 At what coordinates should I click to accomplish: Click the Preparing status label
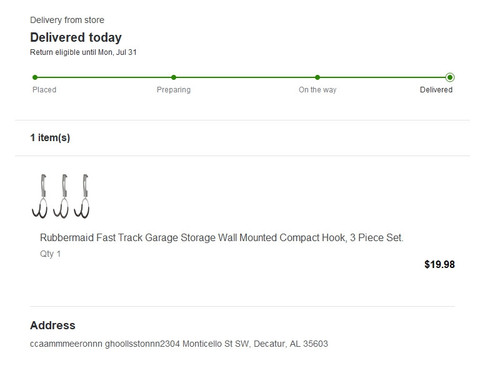coord(174,90)
